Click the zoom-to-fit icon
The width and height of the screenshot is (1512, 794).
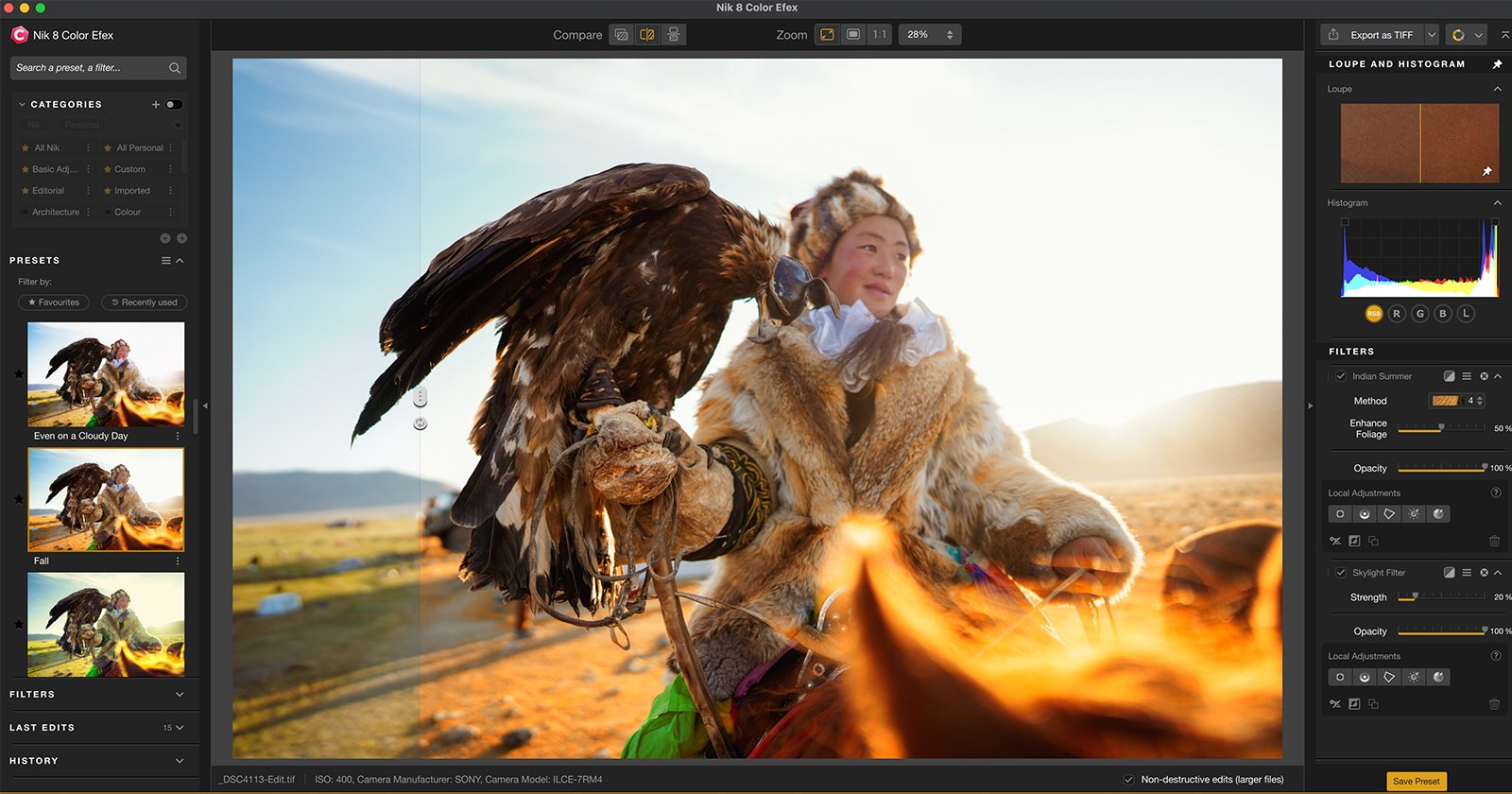827,35
